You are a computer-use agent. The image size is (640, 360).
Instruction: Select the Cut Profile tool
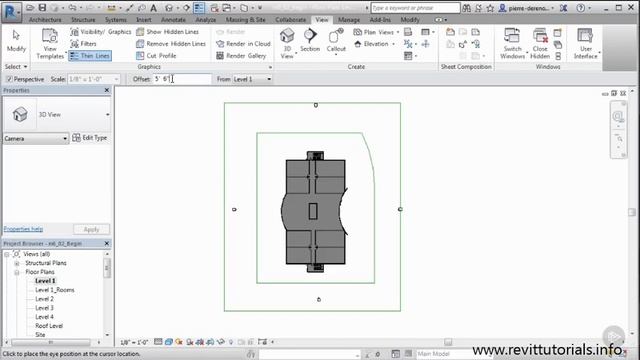[x=156, y=56]
